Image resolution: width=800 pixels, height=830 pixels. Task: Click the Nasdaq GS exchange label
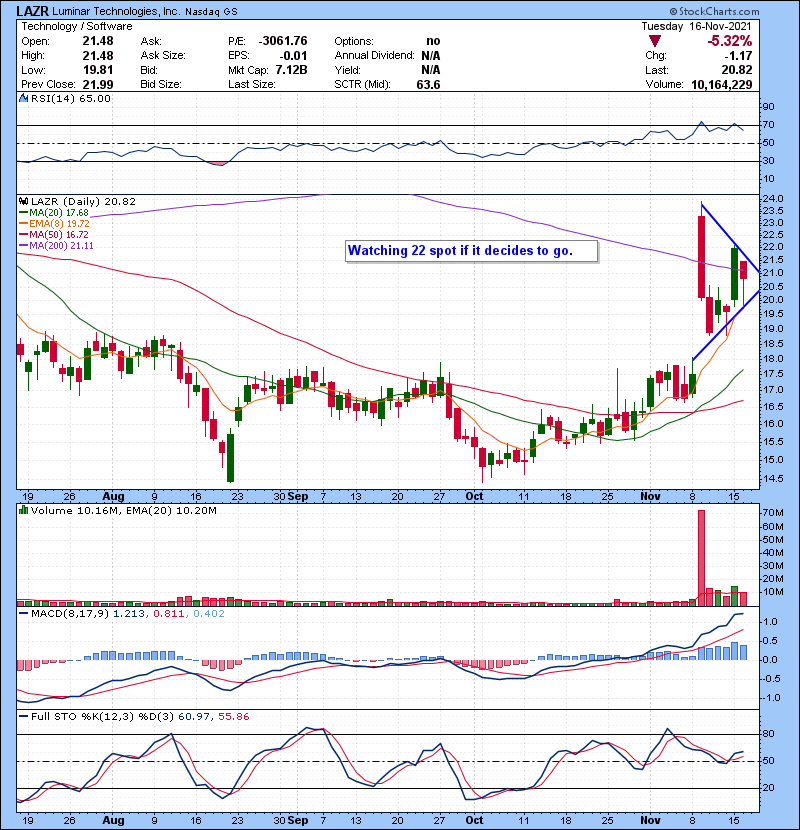211,12
